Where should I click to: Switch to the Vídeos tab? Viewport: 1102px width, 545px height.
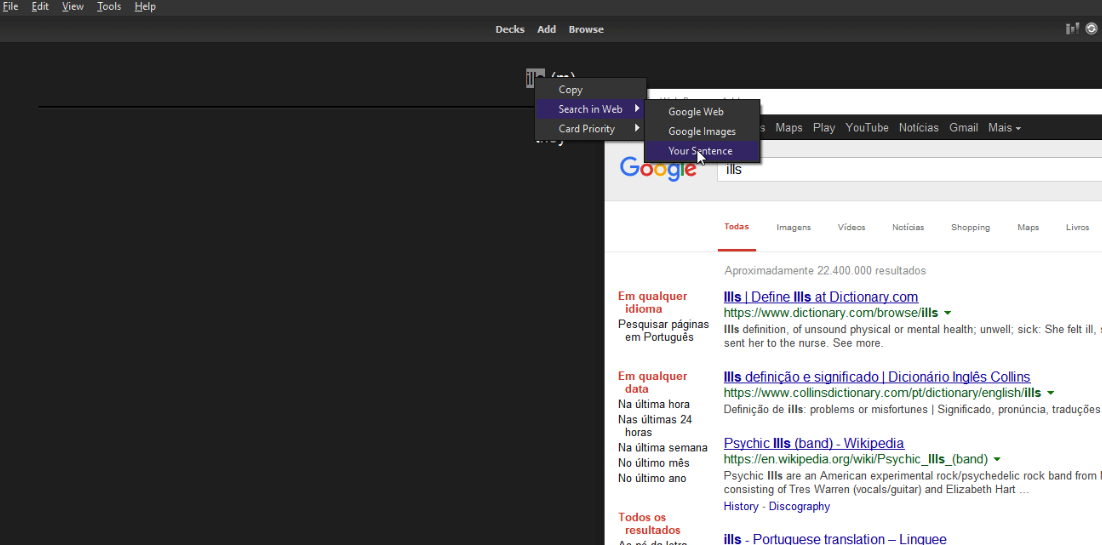pos(851,227)
